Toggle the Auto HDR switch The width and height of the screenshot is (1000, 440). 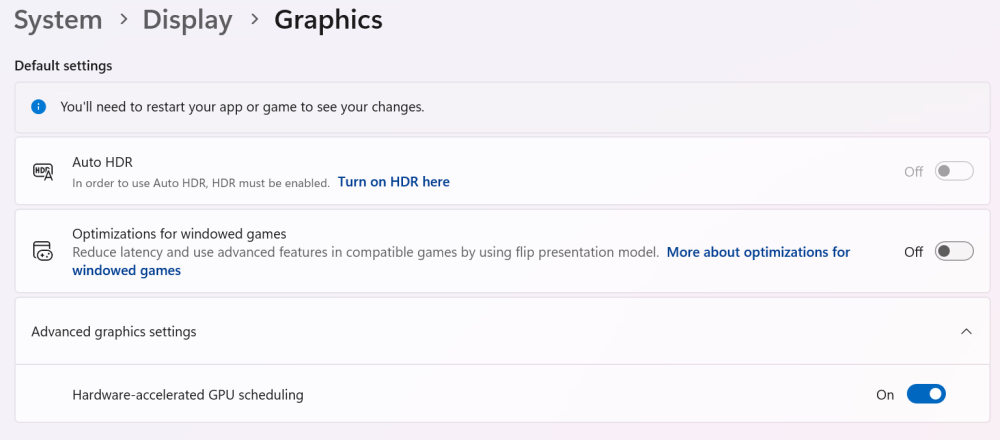coord(953,171)
